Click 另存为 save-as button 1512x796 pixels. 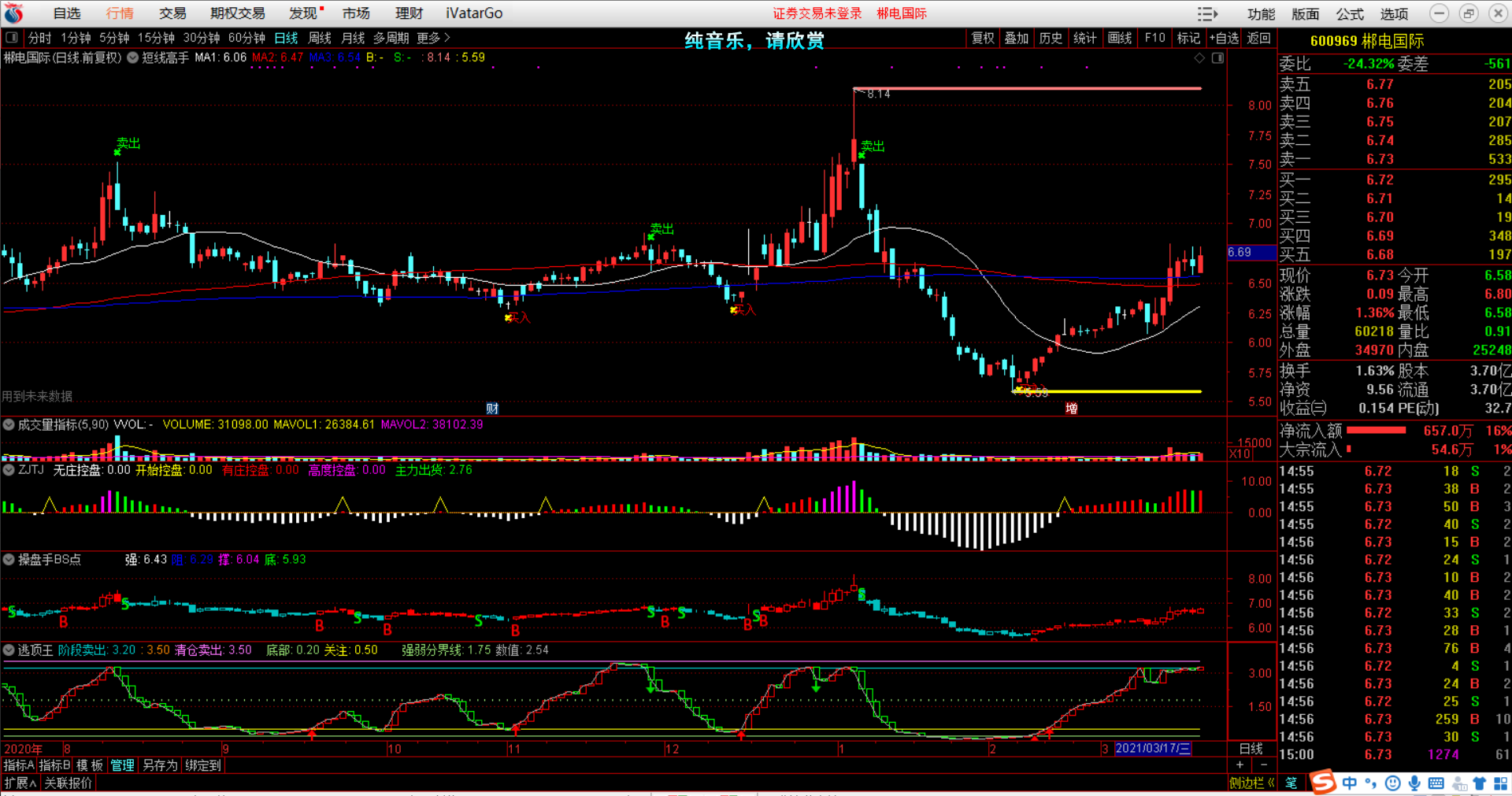[160, 765]
